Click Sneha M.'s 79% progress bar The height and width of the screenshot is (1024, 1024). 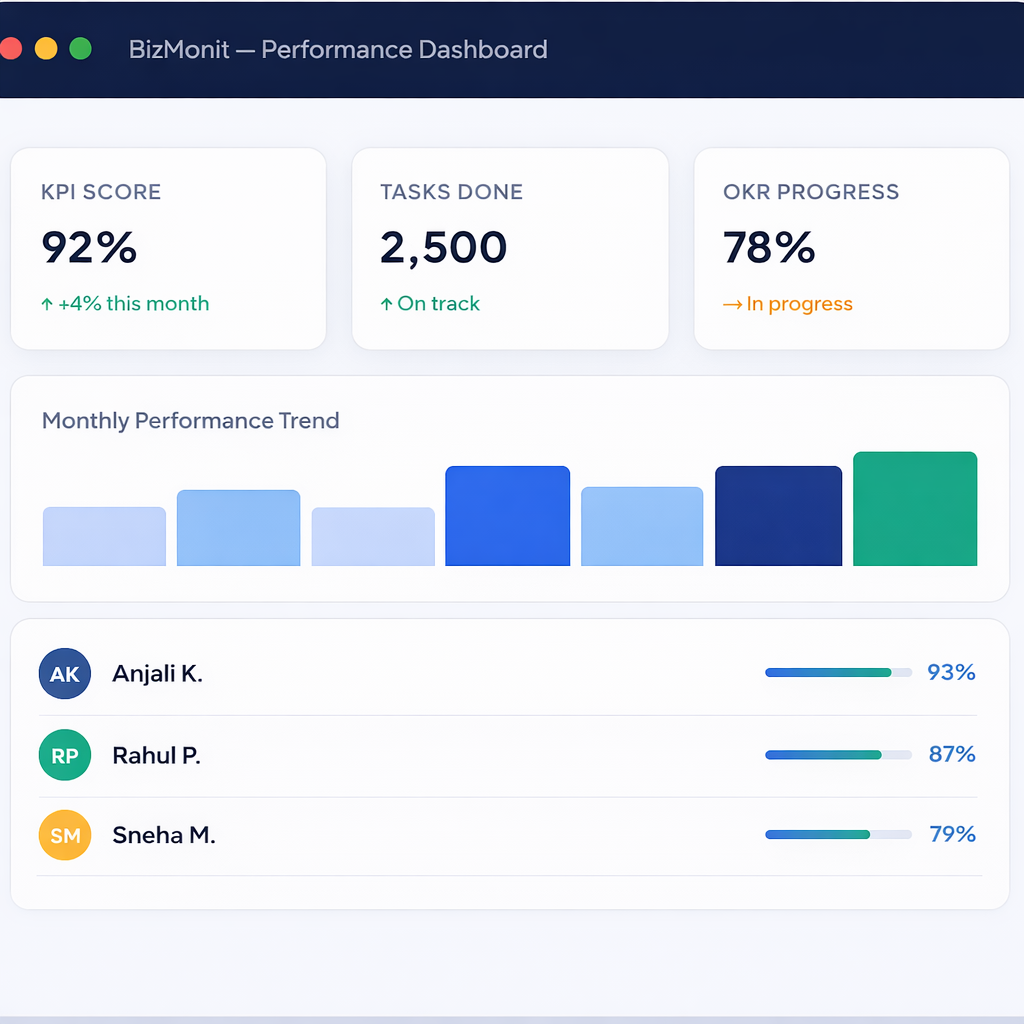pyautogui.click(x=838, y=834)
